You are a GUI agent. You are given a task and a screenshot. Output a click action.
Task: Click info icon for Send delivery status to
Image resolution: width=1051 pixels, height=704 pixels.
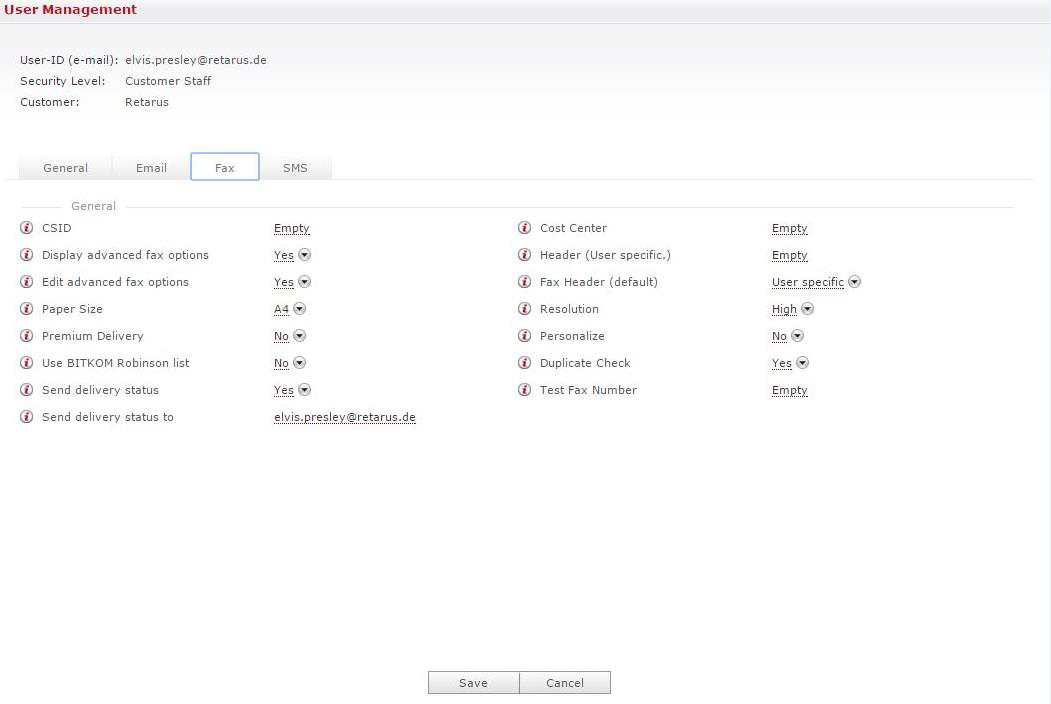coord(27,417)
